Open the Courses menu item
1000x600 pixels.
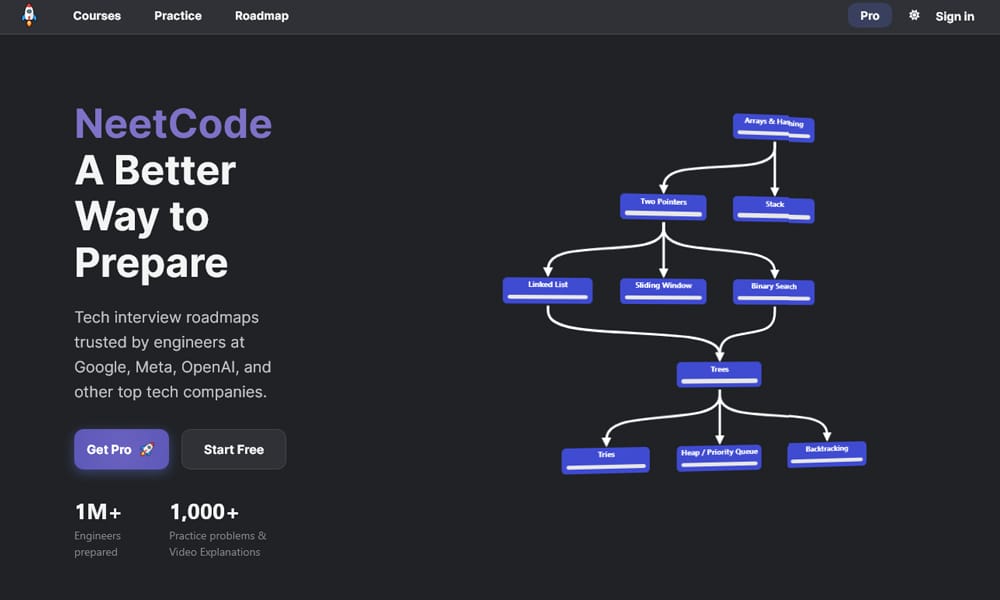(97, 16)
